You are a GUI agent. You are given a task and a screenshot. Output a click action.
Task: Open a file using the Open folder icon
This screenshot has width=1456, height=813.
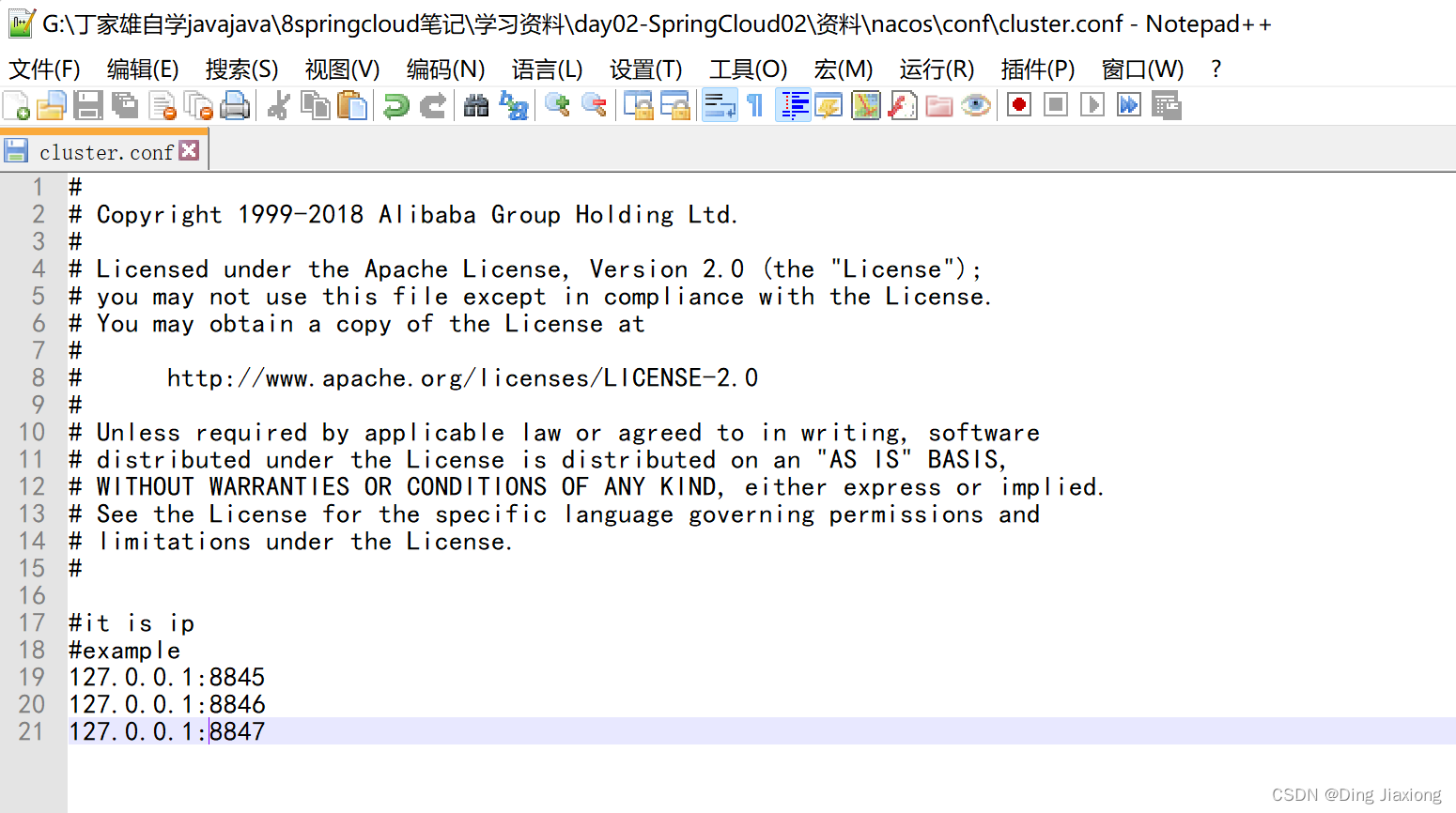[52, 105]
